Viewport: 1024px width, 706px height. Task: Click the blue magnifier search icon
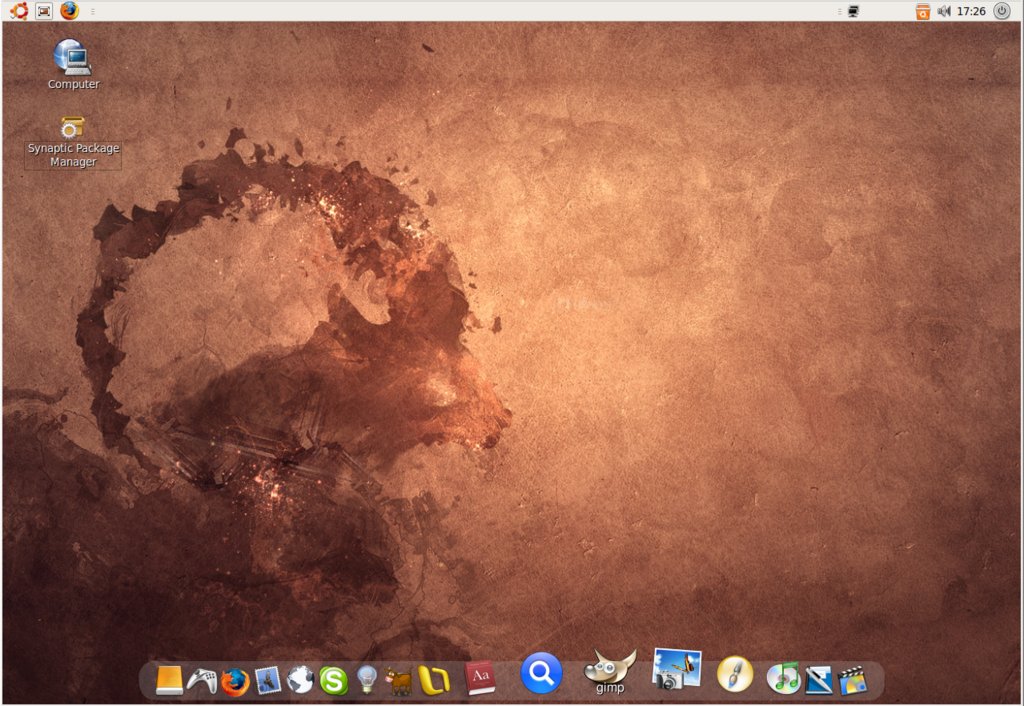pyautogui.click(x=541, y=673)
